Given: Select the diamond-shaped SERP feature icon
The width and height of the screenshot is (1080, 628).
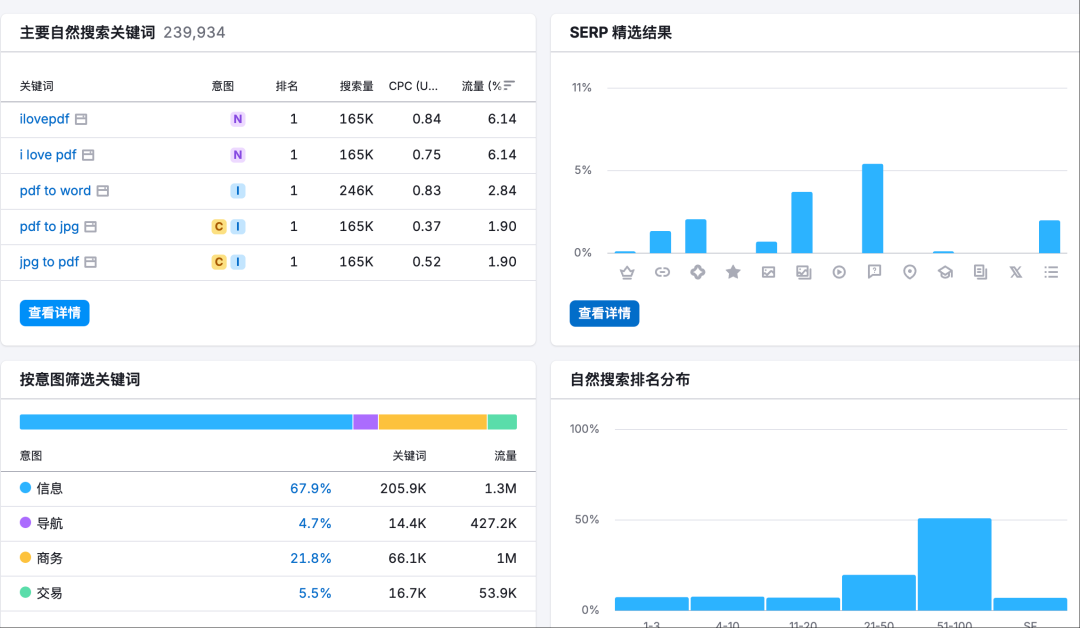Looking at the screenshot, I should (698, 273).
